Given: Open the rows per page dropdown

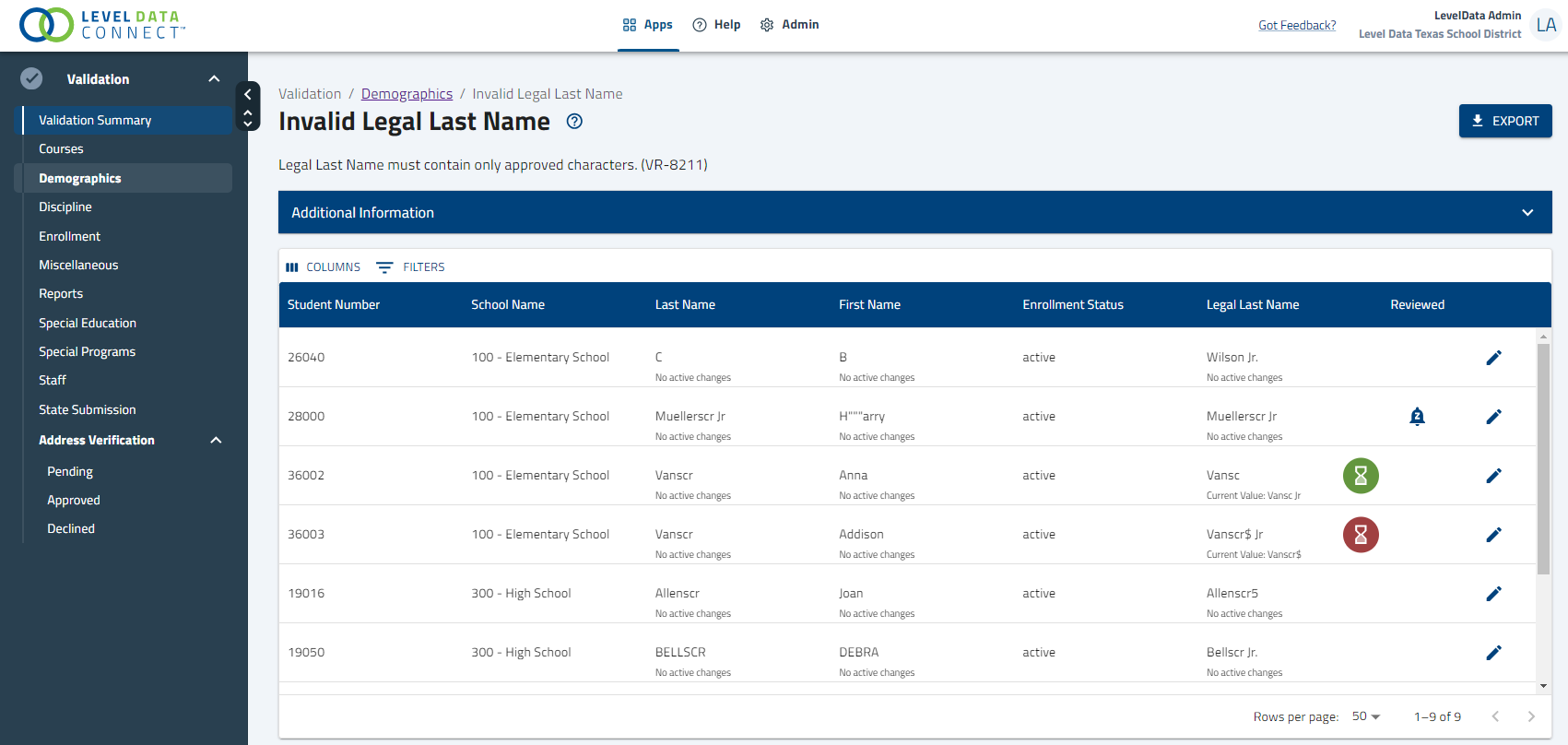Looking at the screenshot, I should 1365,716.
